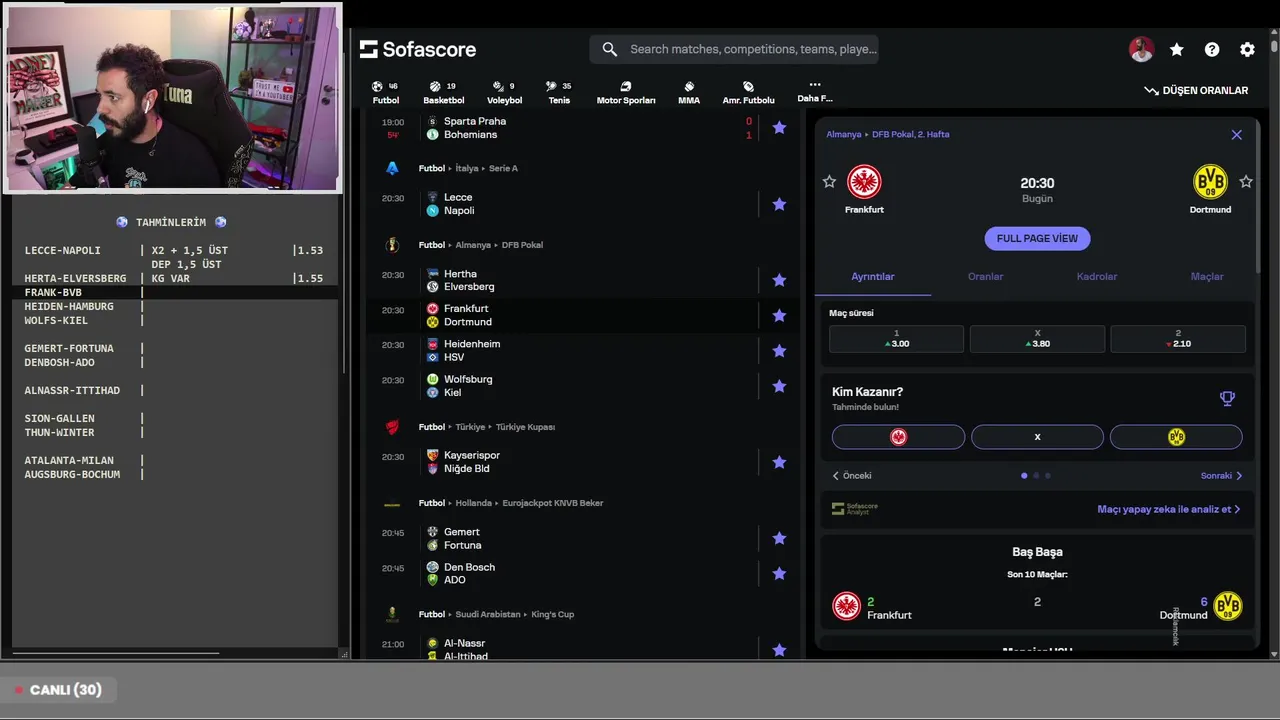
Task: Select Voleybol sport category
Action: [x=504, y=92]
